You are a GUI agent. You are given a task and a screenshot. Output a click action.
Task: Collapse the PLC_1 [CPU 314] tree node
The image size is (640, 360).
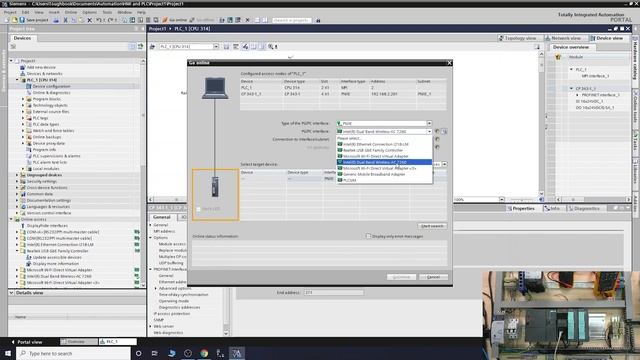17,80
